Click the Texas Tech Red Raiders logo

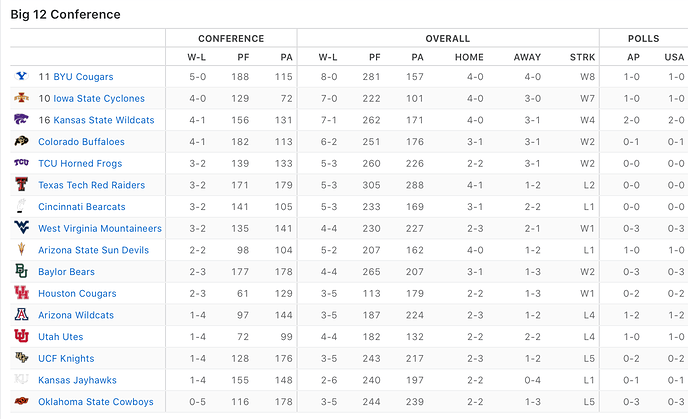21,185
